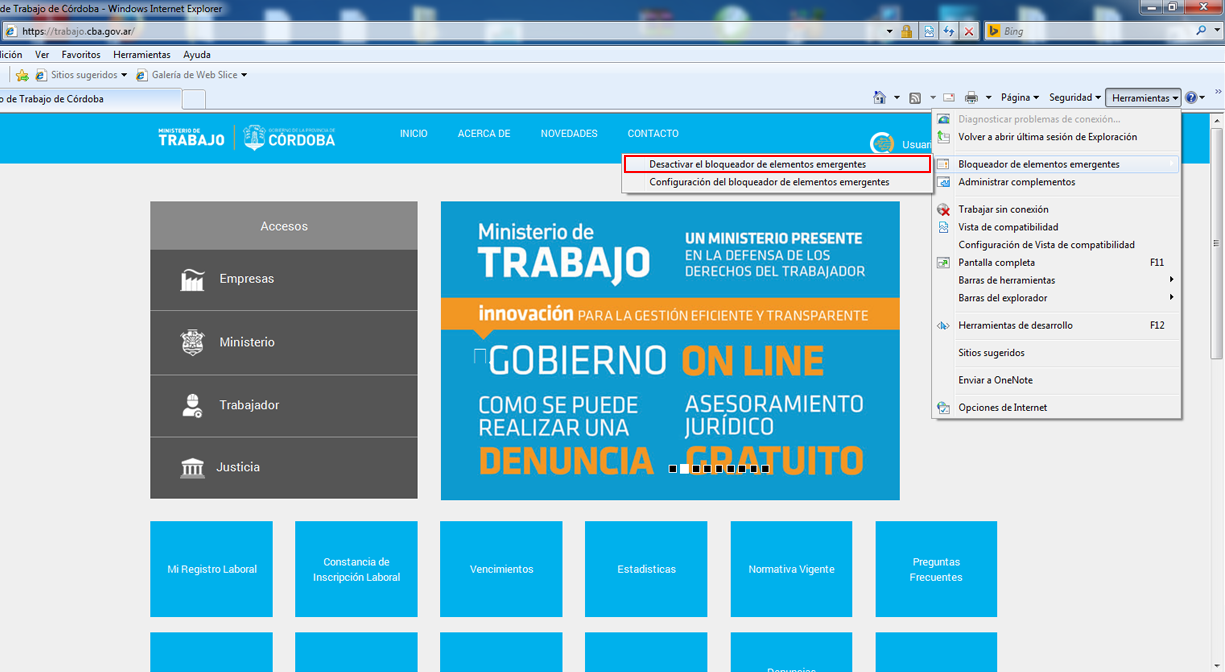Open the Página dropdown menu
This screenshot has height=672, width=1225.
click(1019, 98)
